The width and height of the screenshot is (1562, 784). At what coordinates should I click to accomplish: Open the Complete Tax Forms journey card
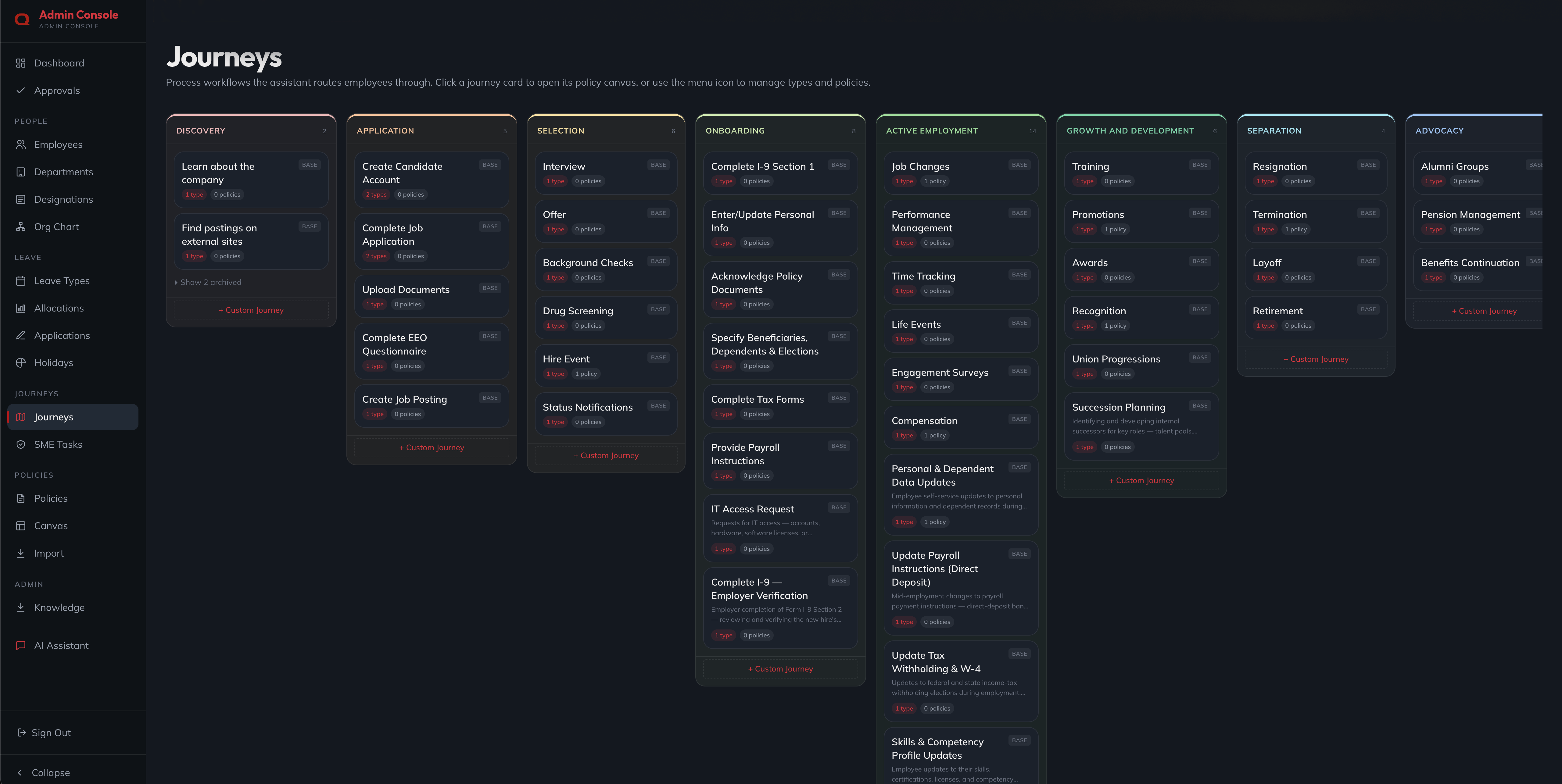point(780,406)
